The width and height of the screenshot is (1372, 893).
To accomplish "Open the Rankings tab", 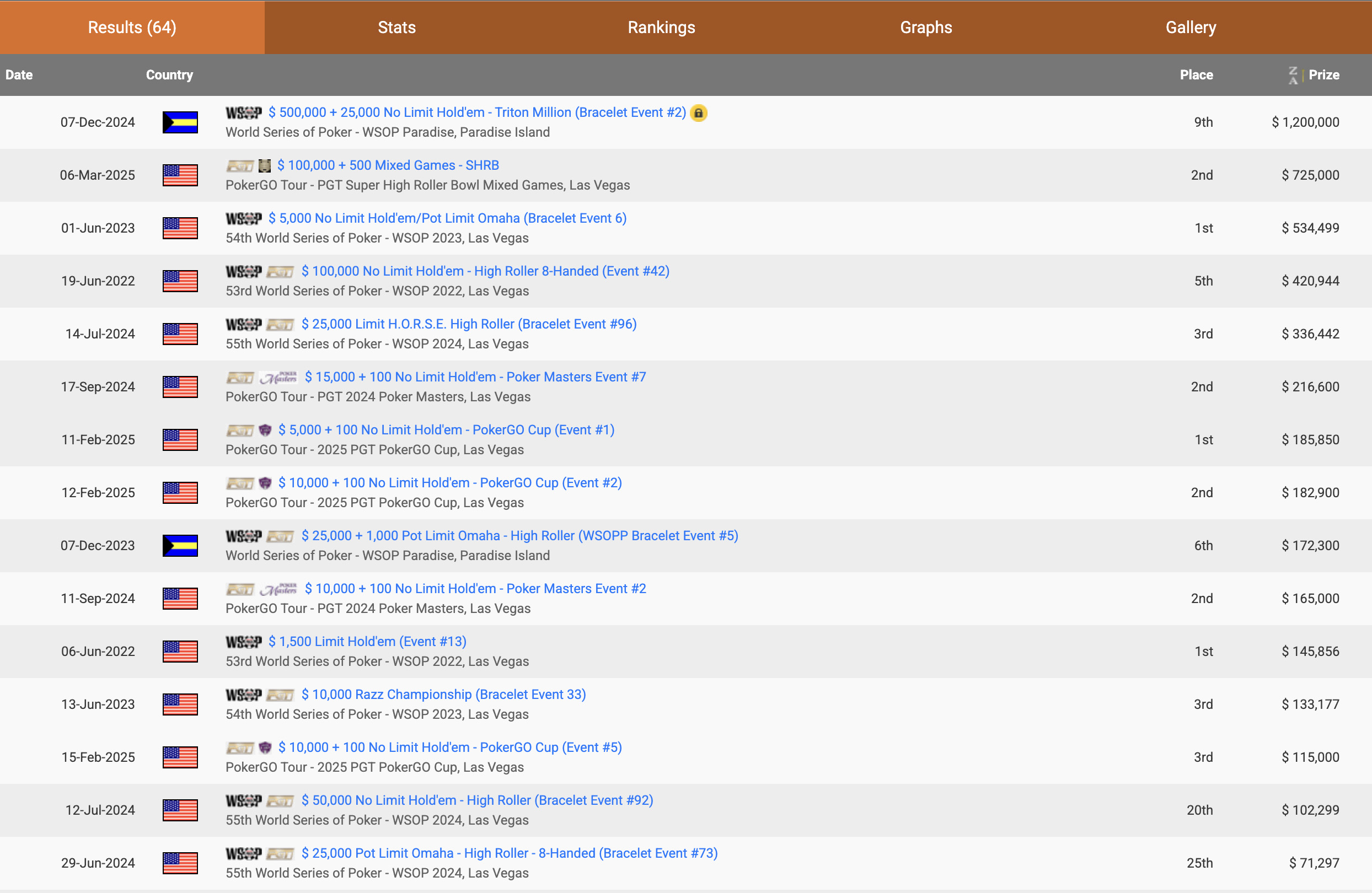I will coord(661,27).
